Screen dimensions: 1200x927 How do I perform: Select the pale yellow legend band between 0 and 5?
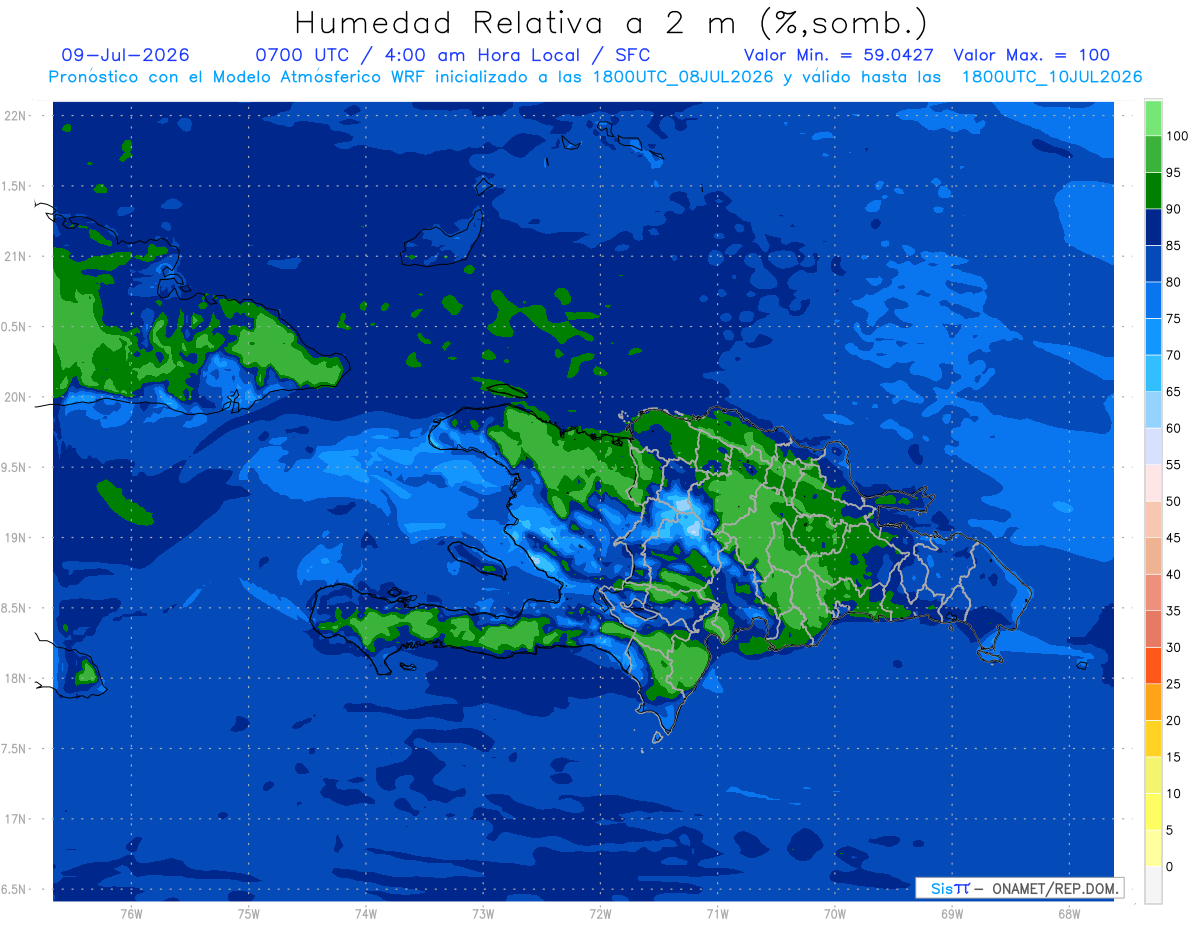pos(1153,848)
